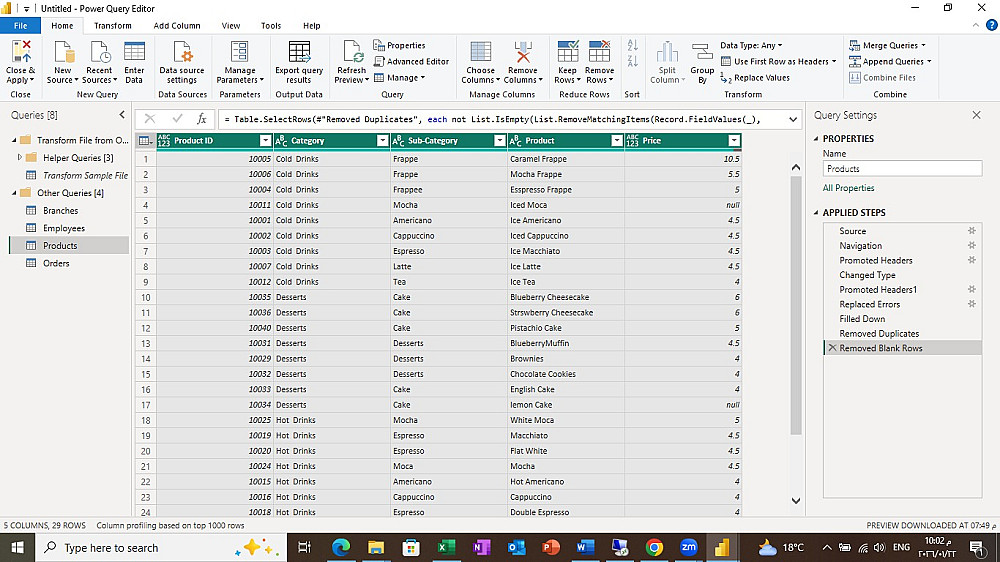1000x562 pixels.
Task: Open Product column filter dropdown
Action: click(x=616, y=141)
